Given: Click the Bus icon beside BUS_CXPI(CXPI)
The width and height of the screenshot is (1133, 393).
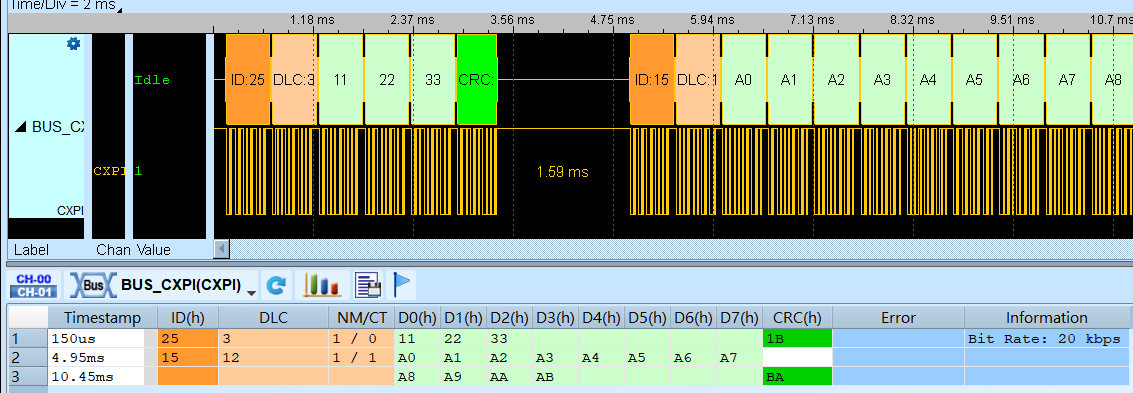Looking at the screenshot, I should pyautogui.click(x=92, y=285).
